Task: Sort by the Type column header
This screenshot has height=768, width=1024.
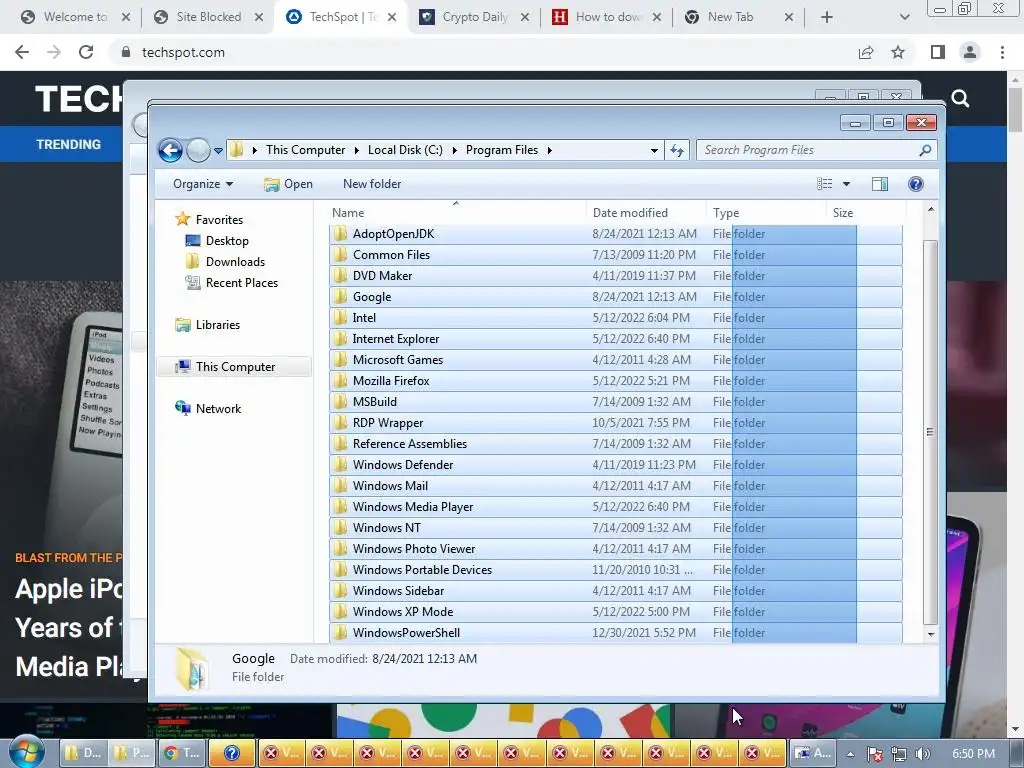Action: click(x=766, y=213)
